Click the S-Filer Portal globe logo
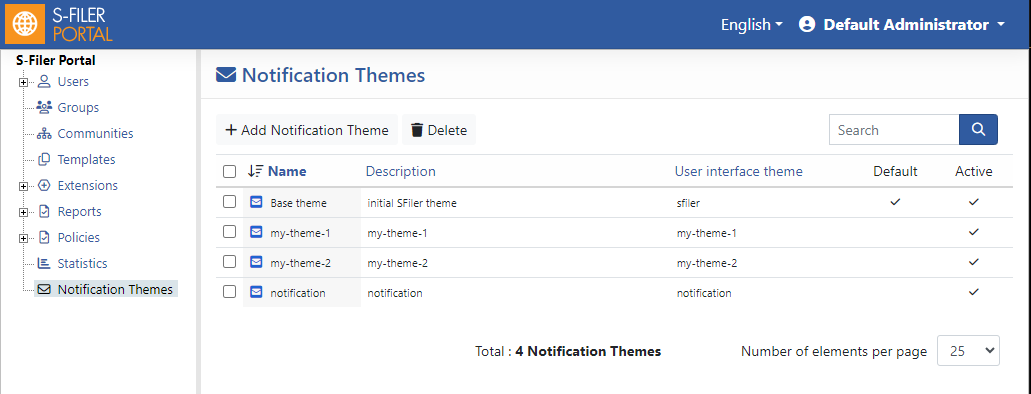 (26, 24)
